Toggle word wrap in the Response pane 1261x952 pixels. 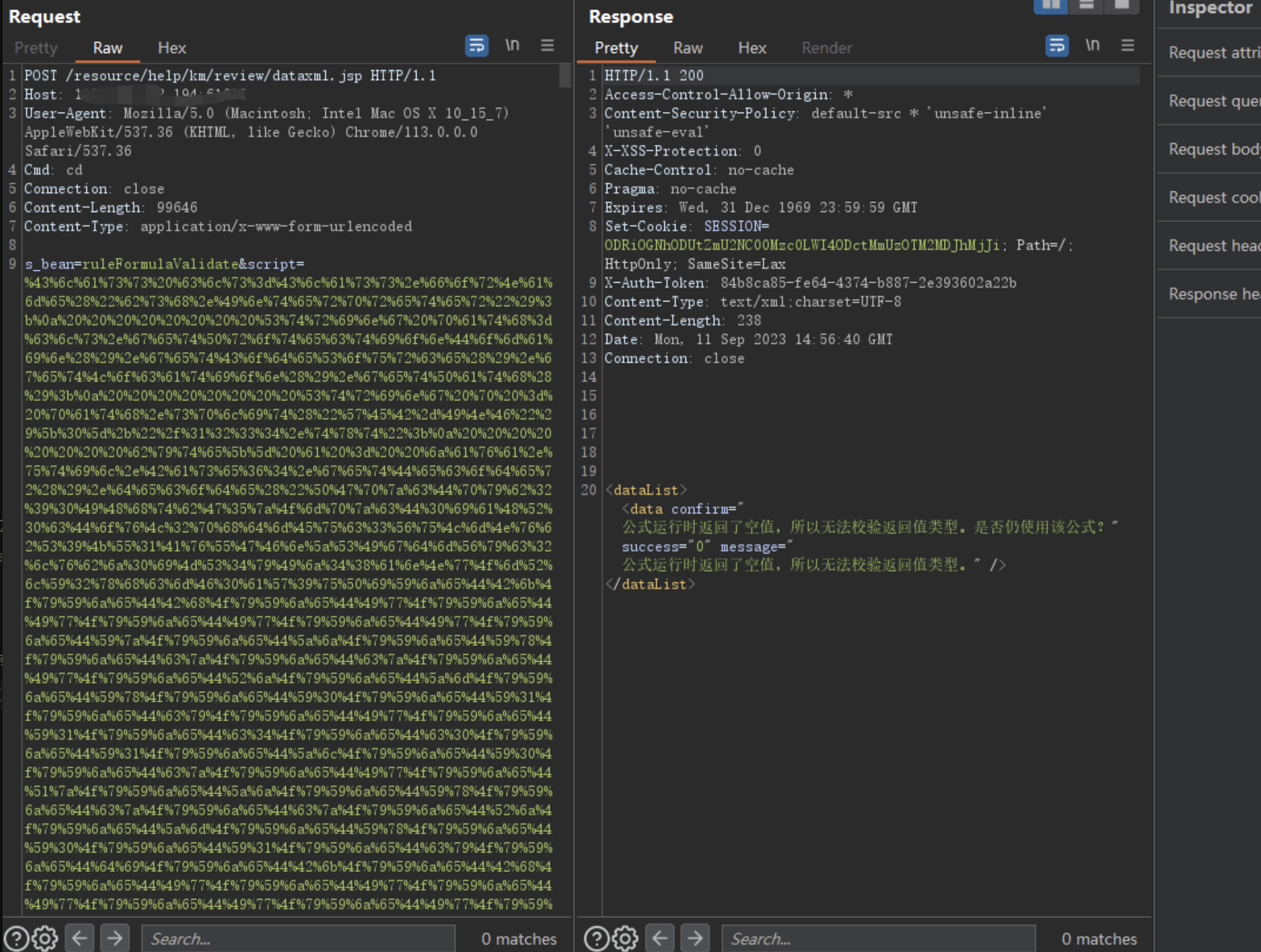coord(1057,46)
